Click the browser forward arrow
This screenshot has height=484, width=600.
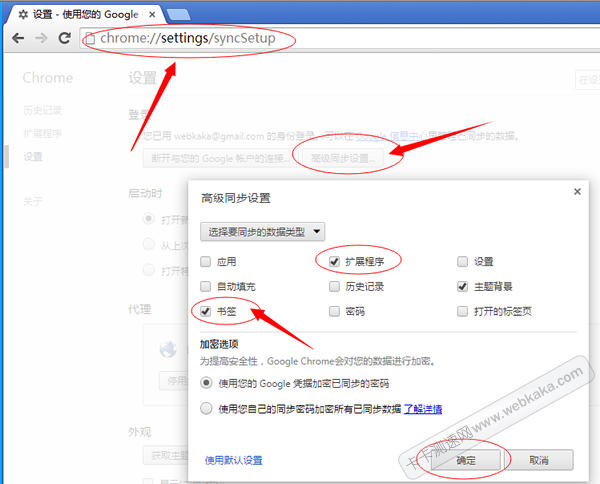point(41,38)
